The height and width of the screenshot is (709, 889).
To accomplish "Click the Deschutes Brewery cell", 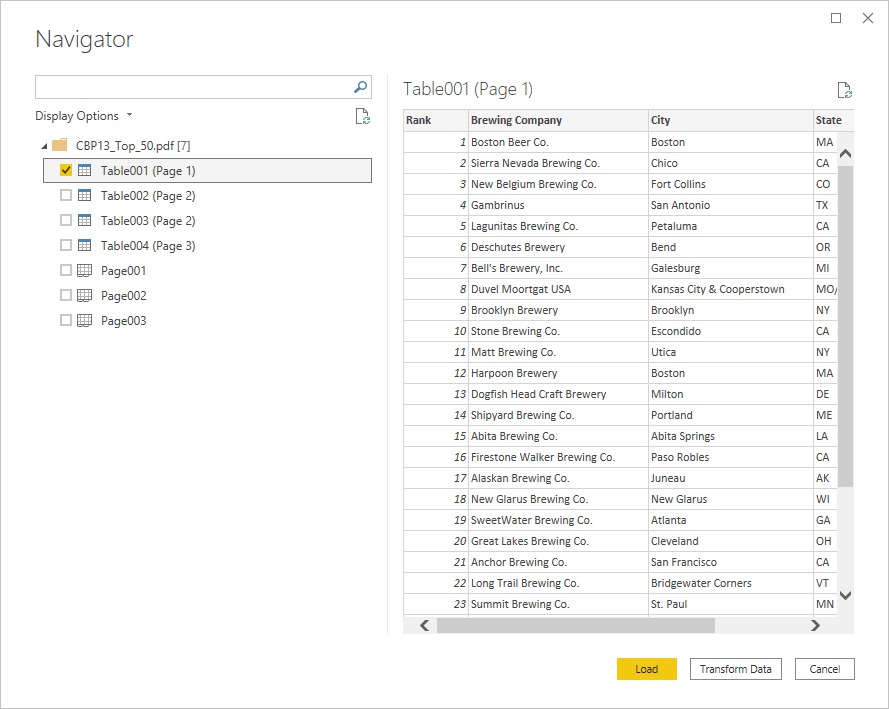I will click(558, 247).
